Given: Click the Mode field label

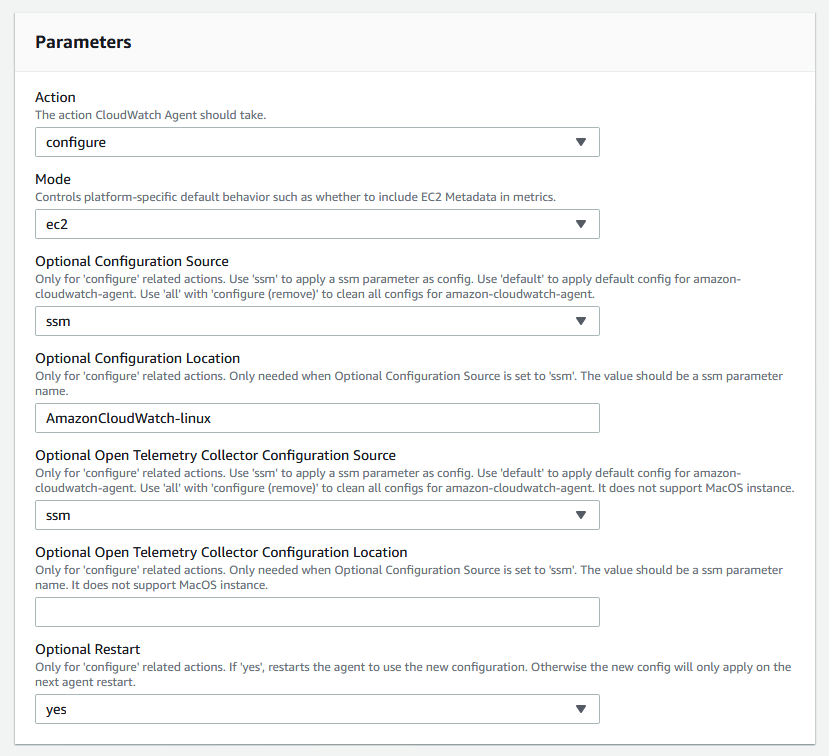Looking at the screenshot, I should (53, 179).
